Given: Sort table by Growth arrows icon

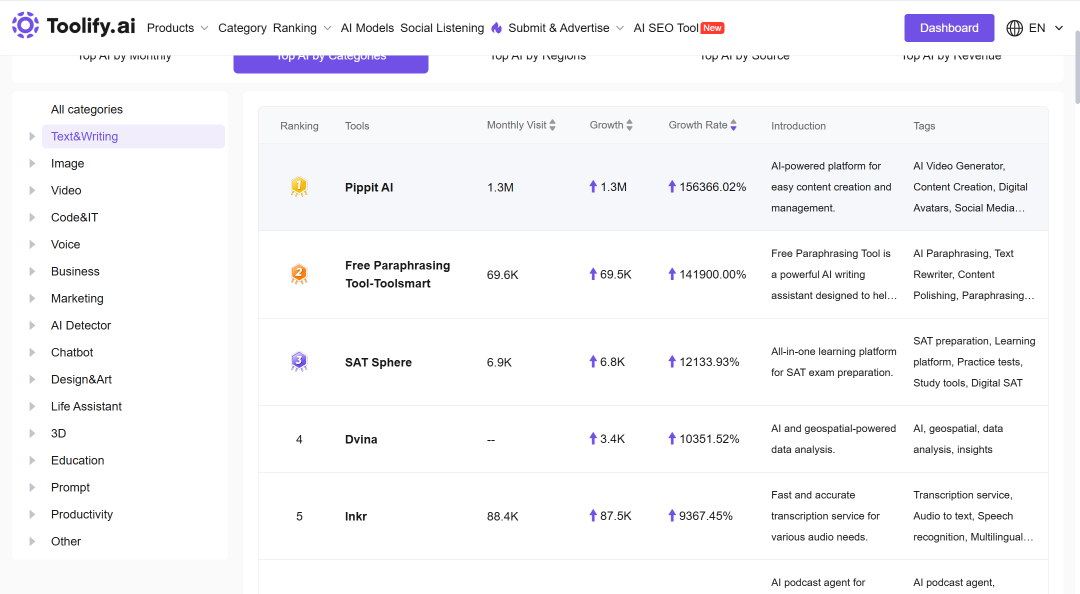Looking at the screenshot, I should (x=629, y=125).
